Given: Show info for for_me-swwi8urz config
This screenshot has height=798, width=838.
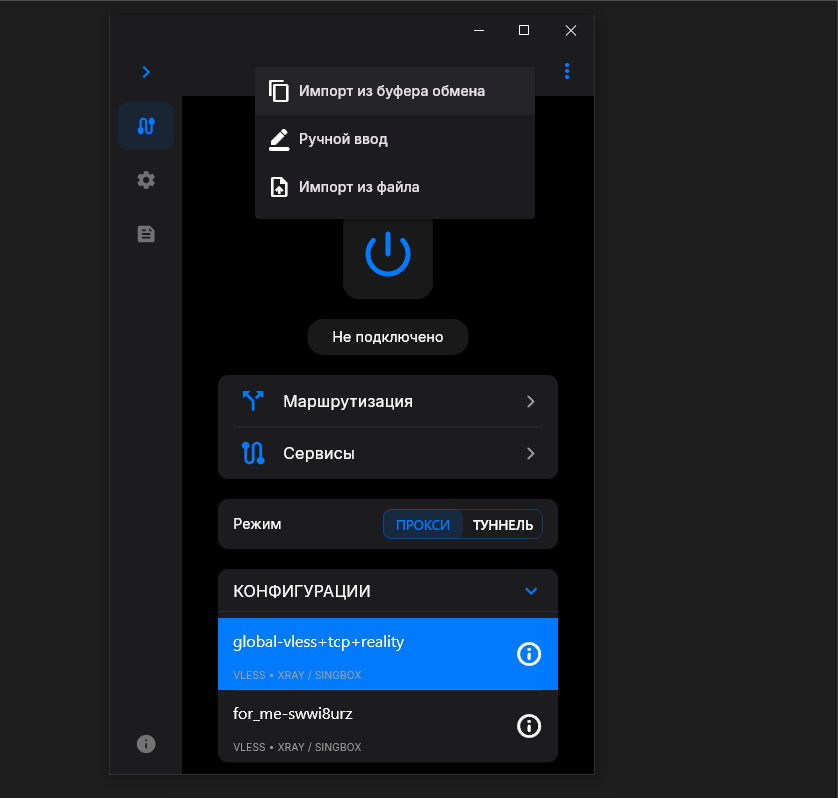Looking at the screenshot, I should 528,726.
